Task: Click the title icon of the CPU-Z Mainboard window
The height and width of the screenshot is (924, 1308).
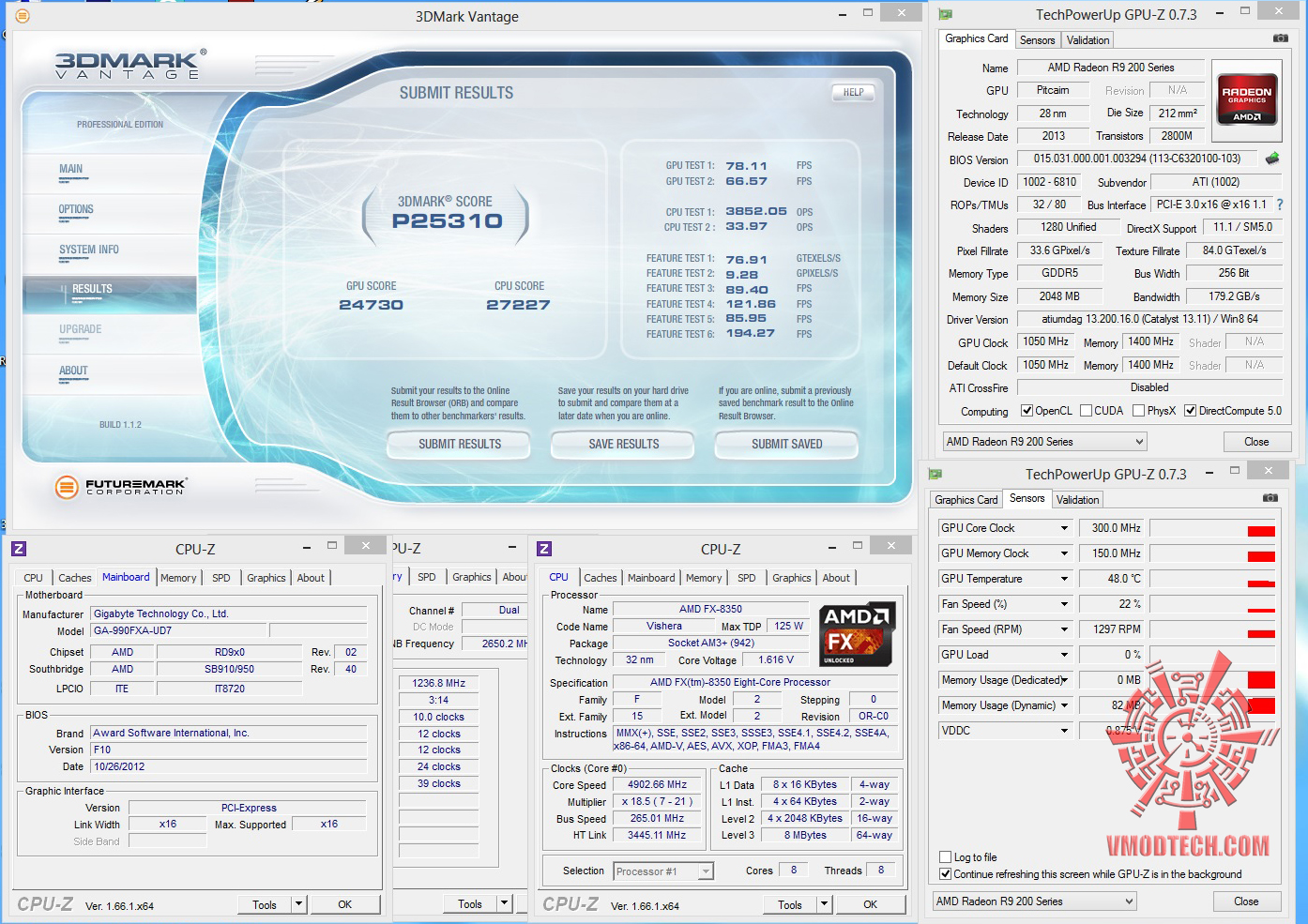Action: pos(19,549)
